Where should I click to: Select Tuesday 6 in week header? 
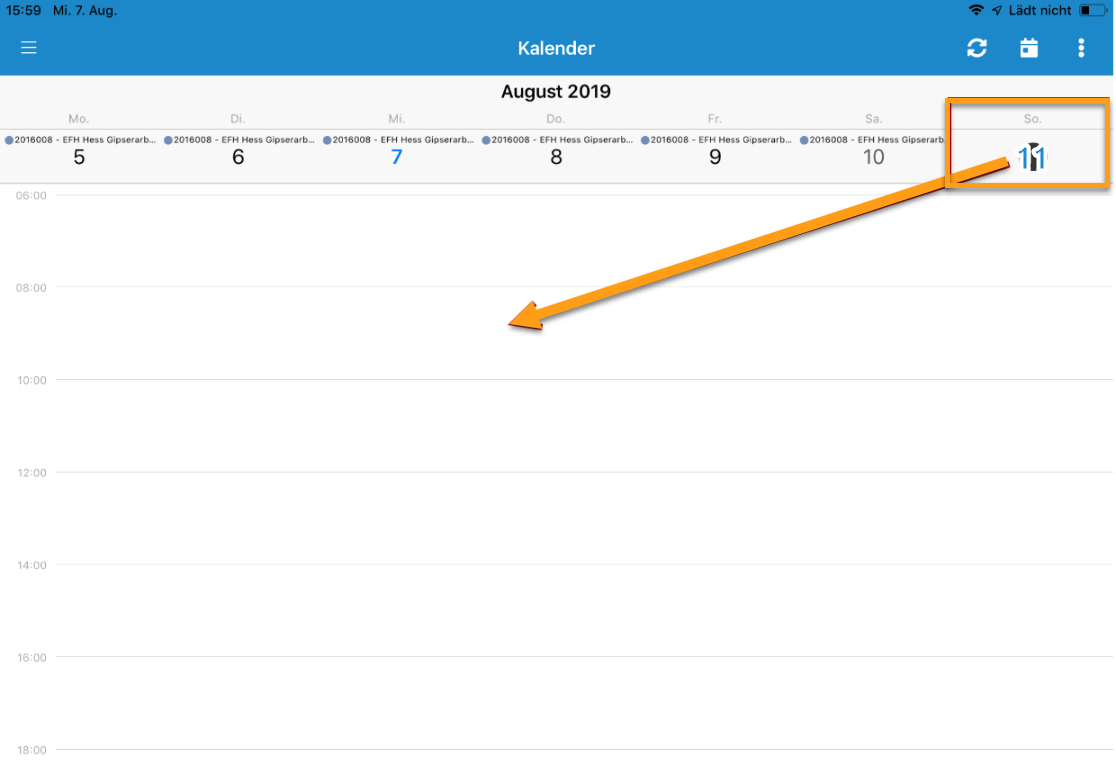coord(238,157)
